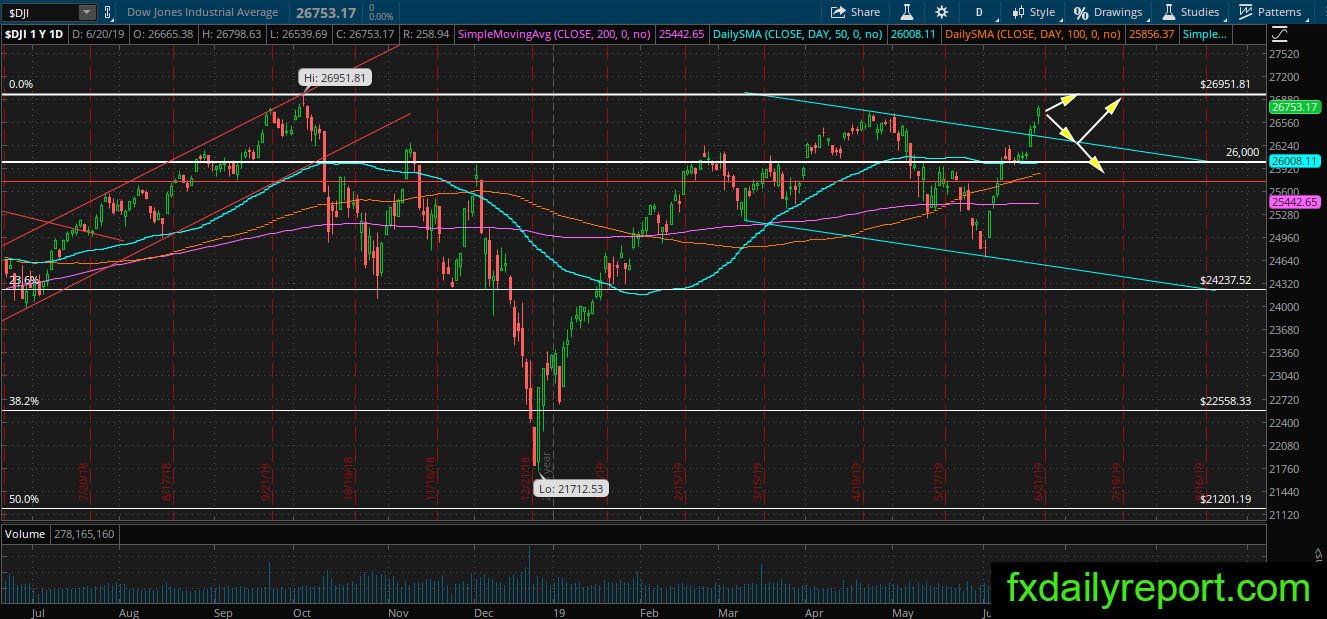The image size is (1327, 619).
Task: Click the cyan 26008.11 price bubble
Action: pyautogui.click(x=1294, y=161)
